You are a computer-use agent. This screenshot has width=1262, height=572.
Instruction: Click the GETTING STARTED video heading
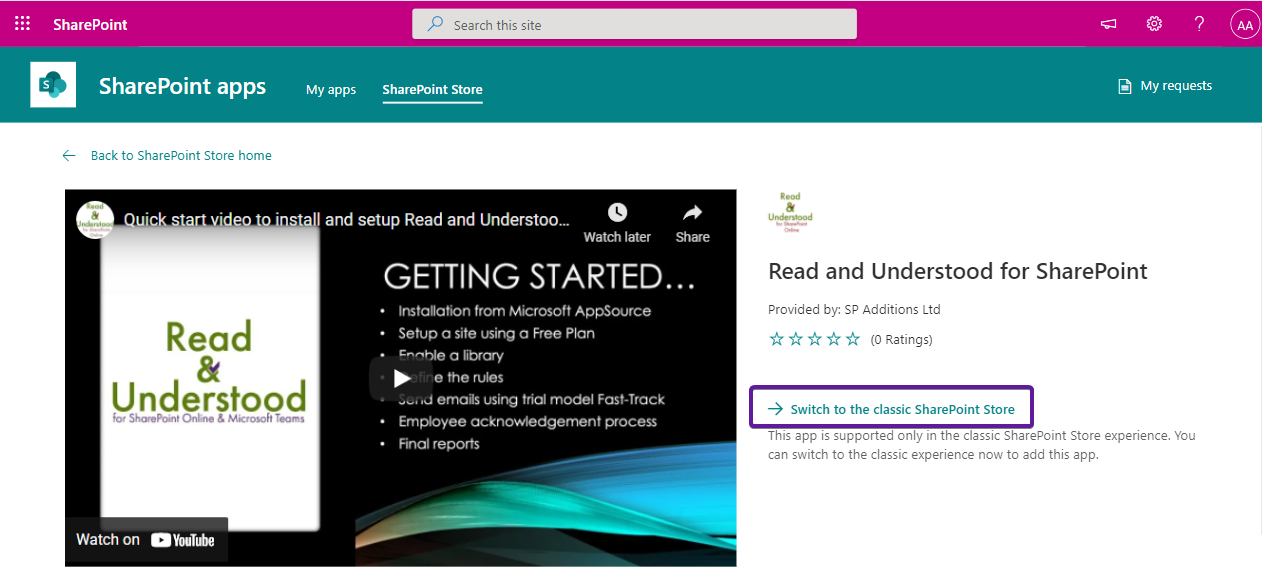pos(539,276)
